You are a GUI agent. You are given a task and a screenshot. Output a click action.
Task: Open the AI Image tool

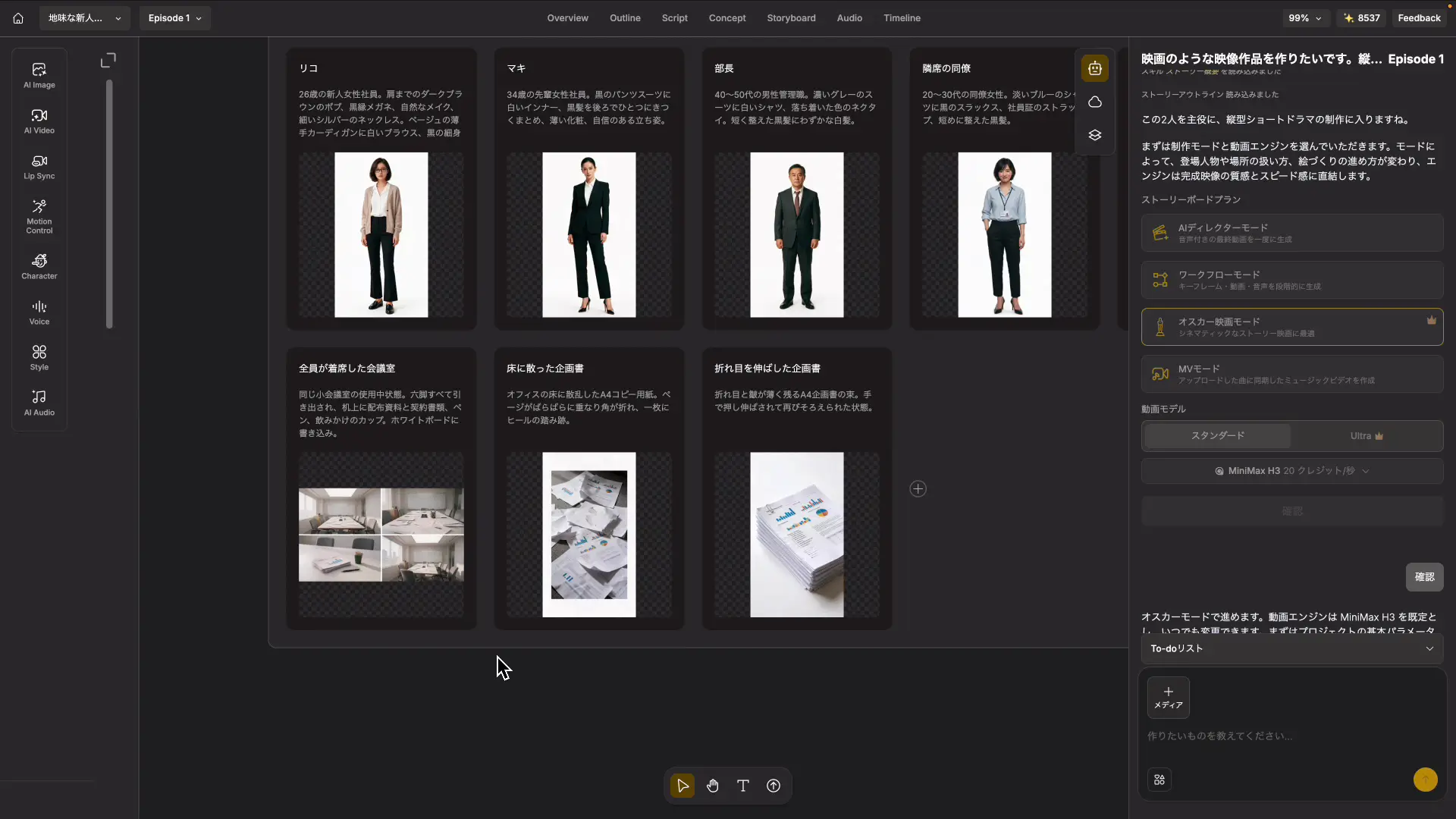39,76
